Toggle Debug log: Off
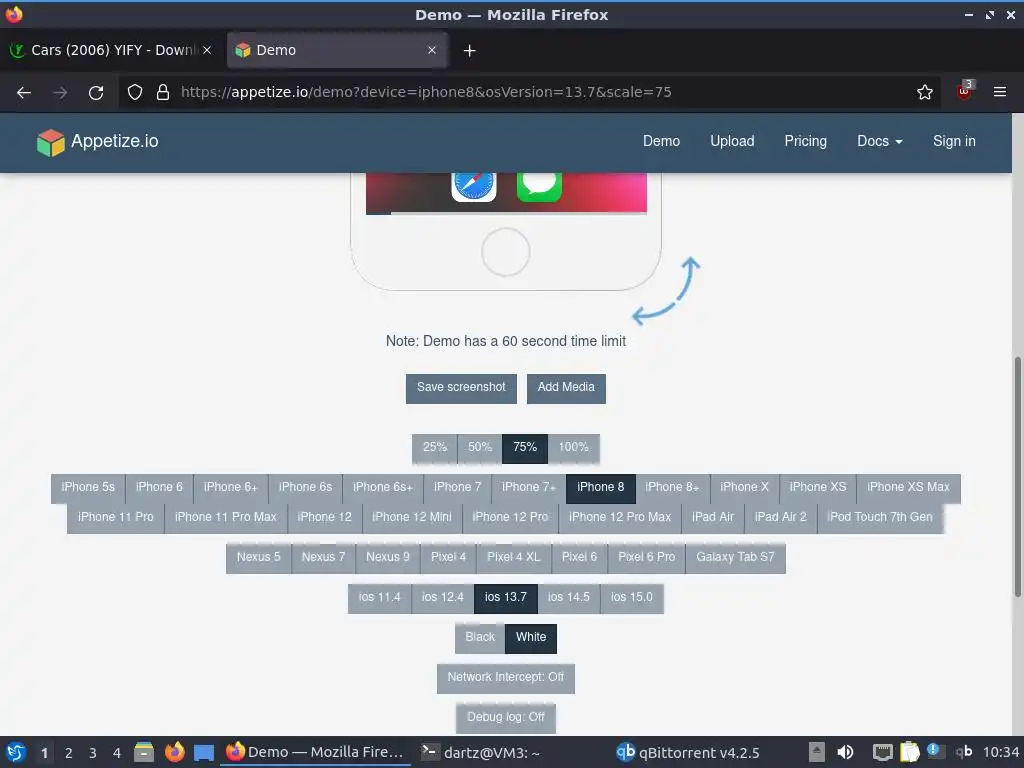This screenshot has width=1024, height=768. coord(505,718)
